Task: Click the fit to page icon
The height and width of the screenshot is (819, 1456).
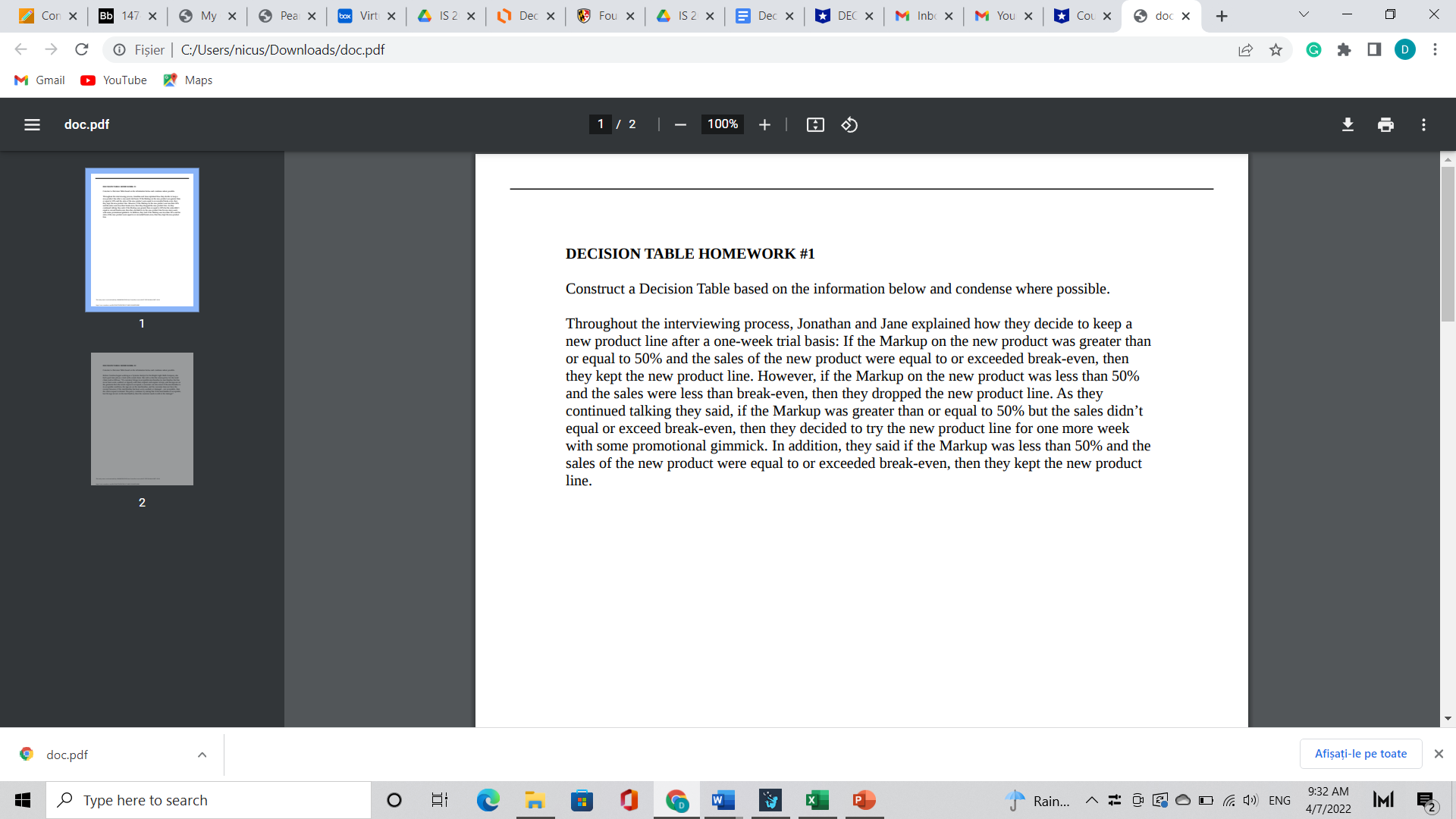Action: [815, 124]
